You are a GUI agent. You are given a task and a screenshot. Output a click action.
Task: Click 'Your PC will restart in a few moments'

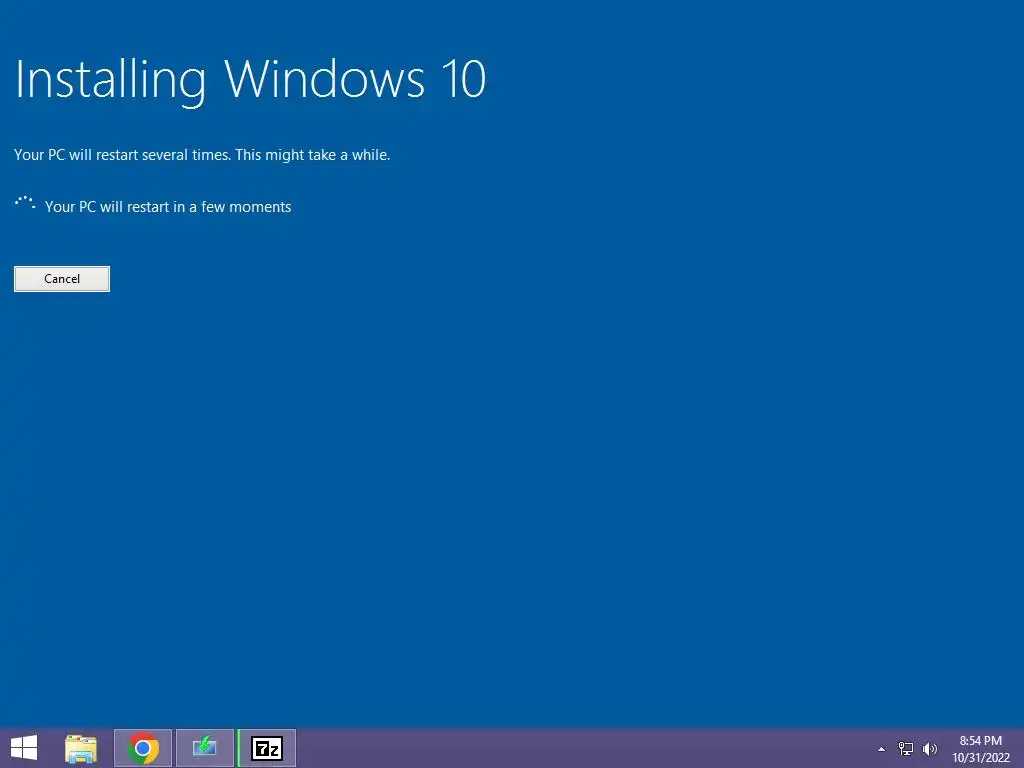[168, 207]
